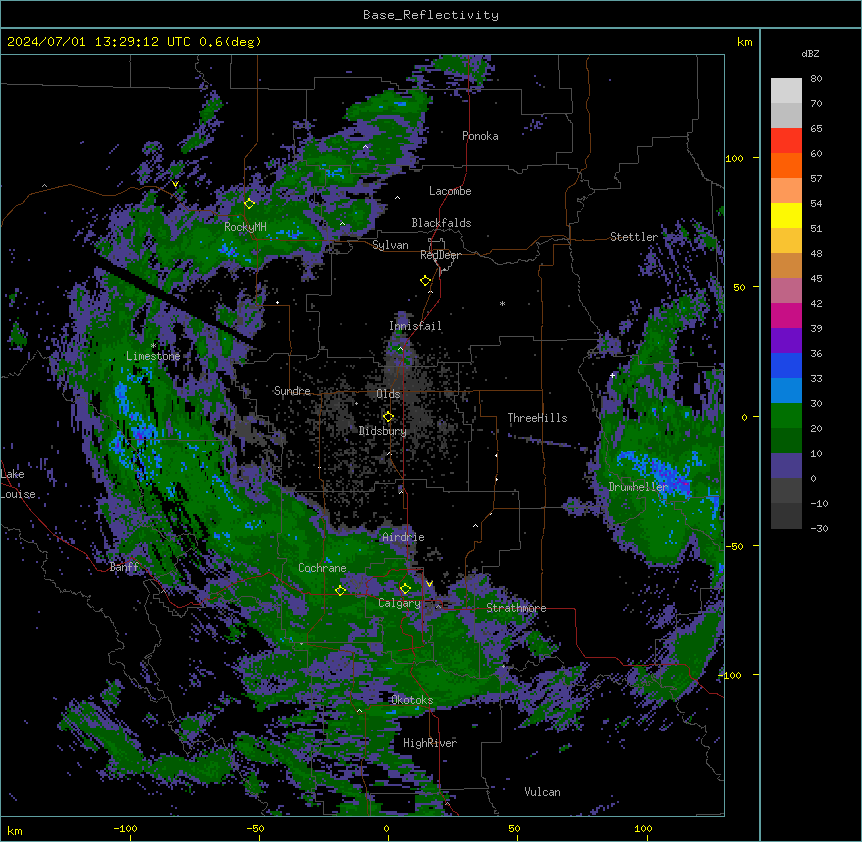862x842 pixels.
Task: Select the purple 36-39 dBZ legend swatch
Action: tap(786, 341)
